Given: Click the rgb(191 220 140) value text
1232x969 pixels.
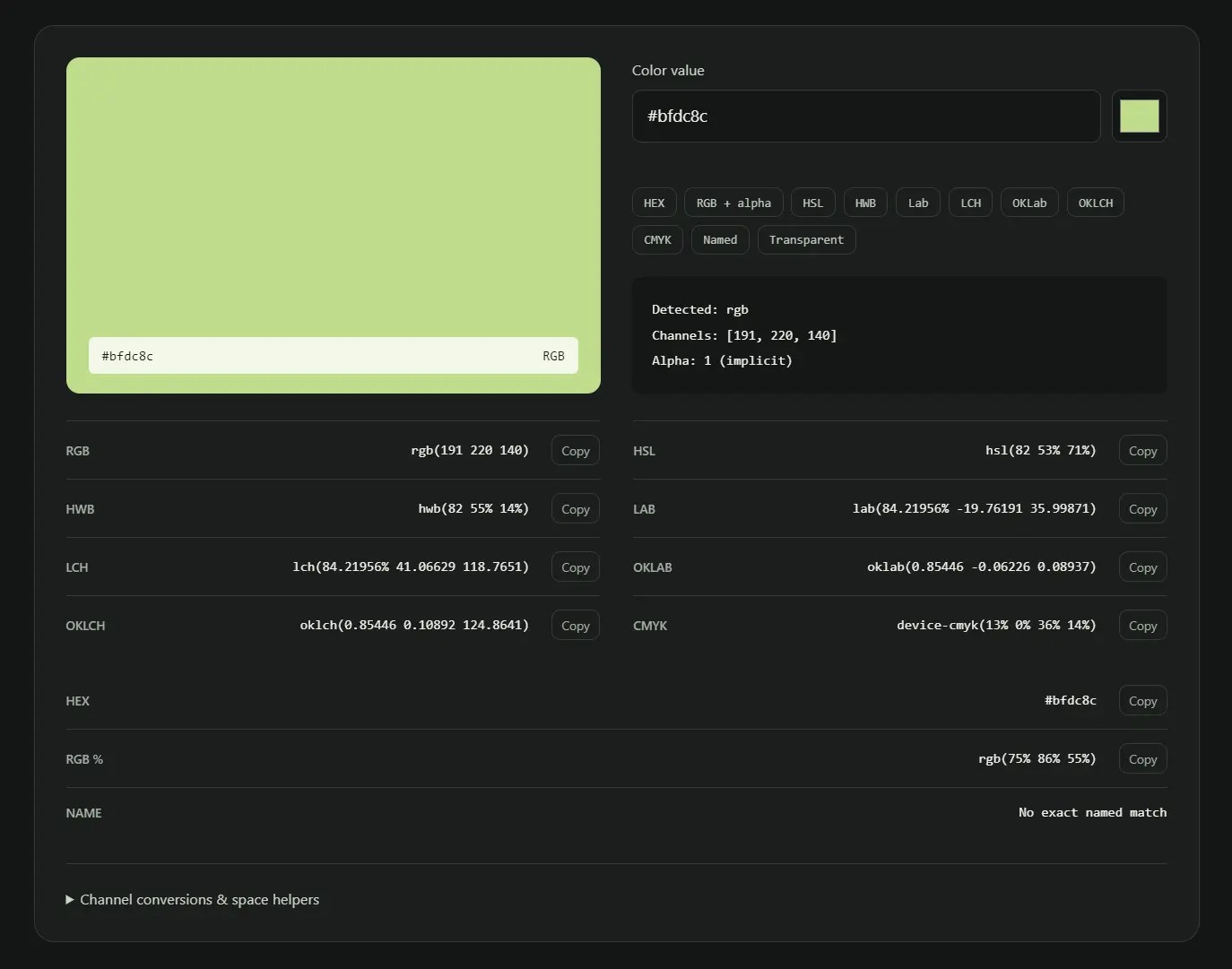Looking at the screenshot, I should coord(470,450).
